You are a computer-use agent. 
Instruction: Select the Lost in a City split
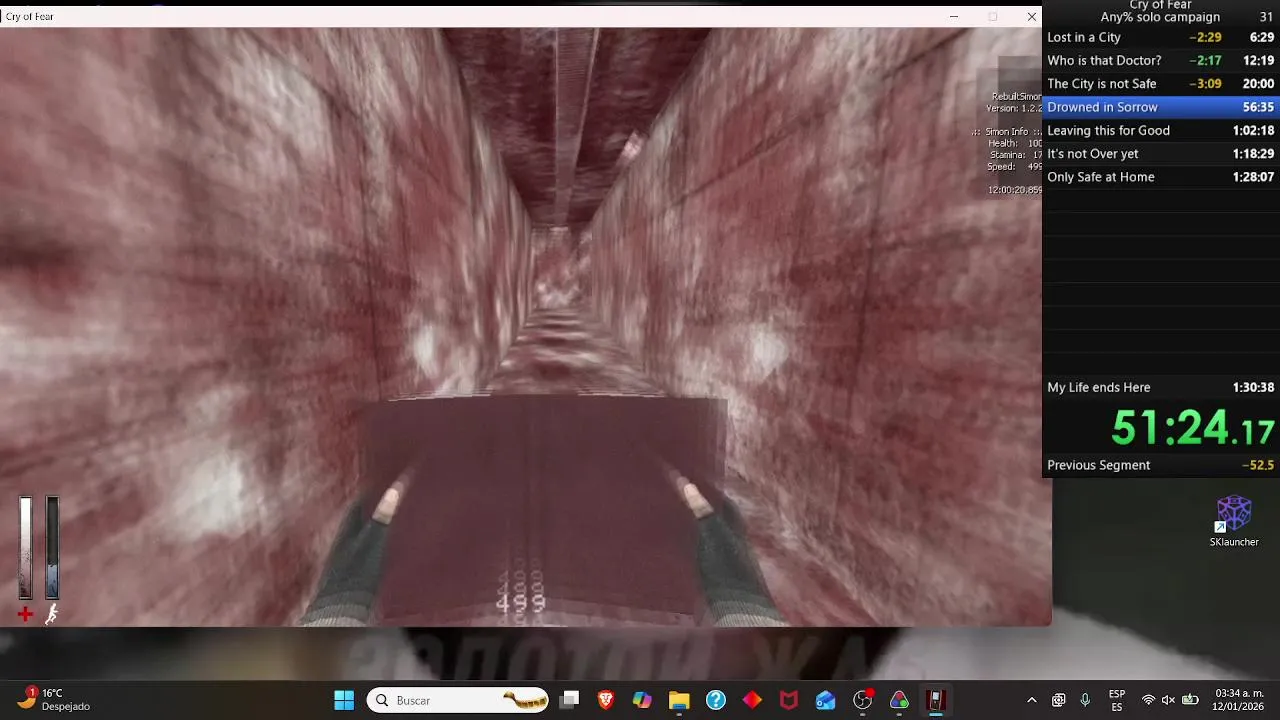[x=1160, y=37]
